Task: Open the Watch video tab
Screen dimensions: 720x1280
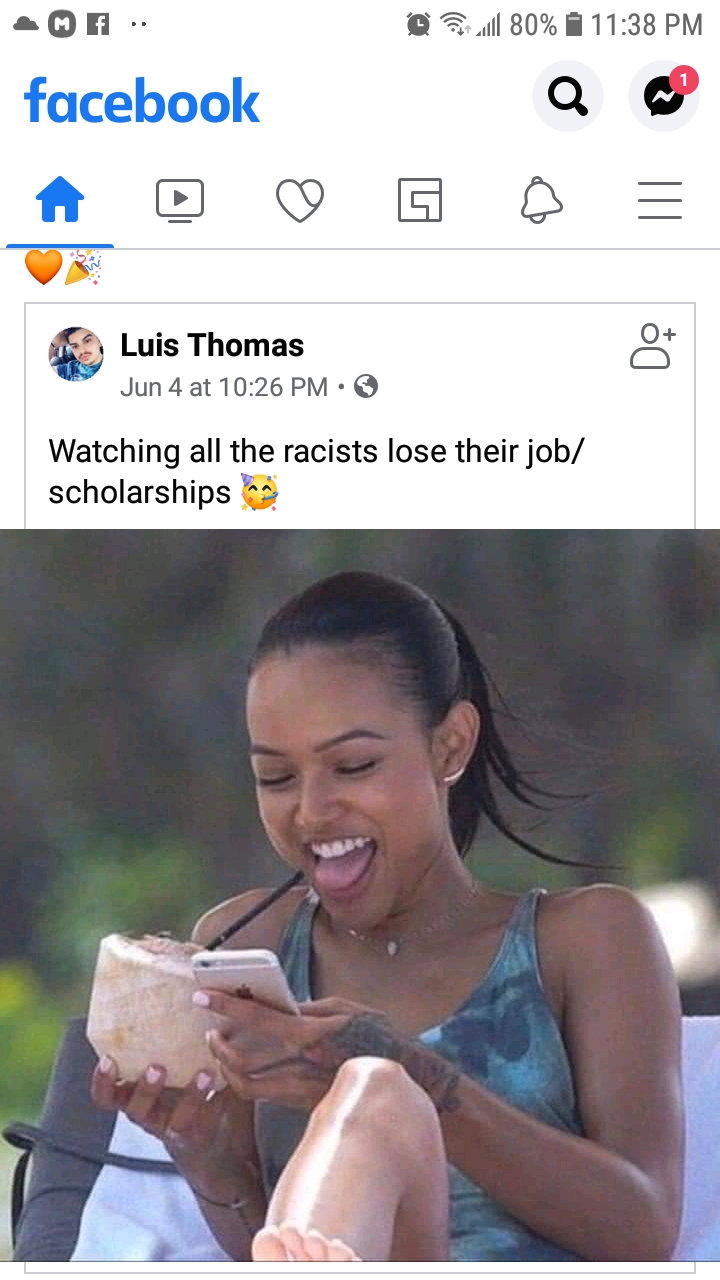Action: point(180,200)
